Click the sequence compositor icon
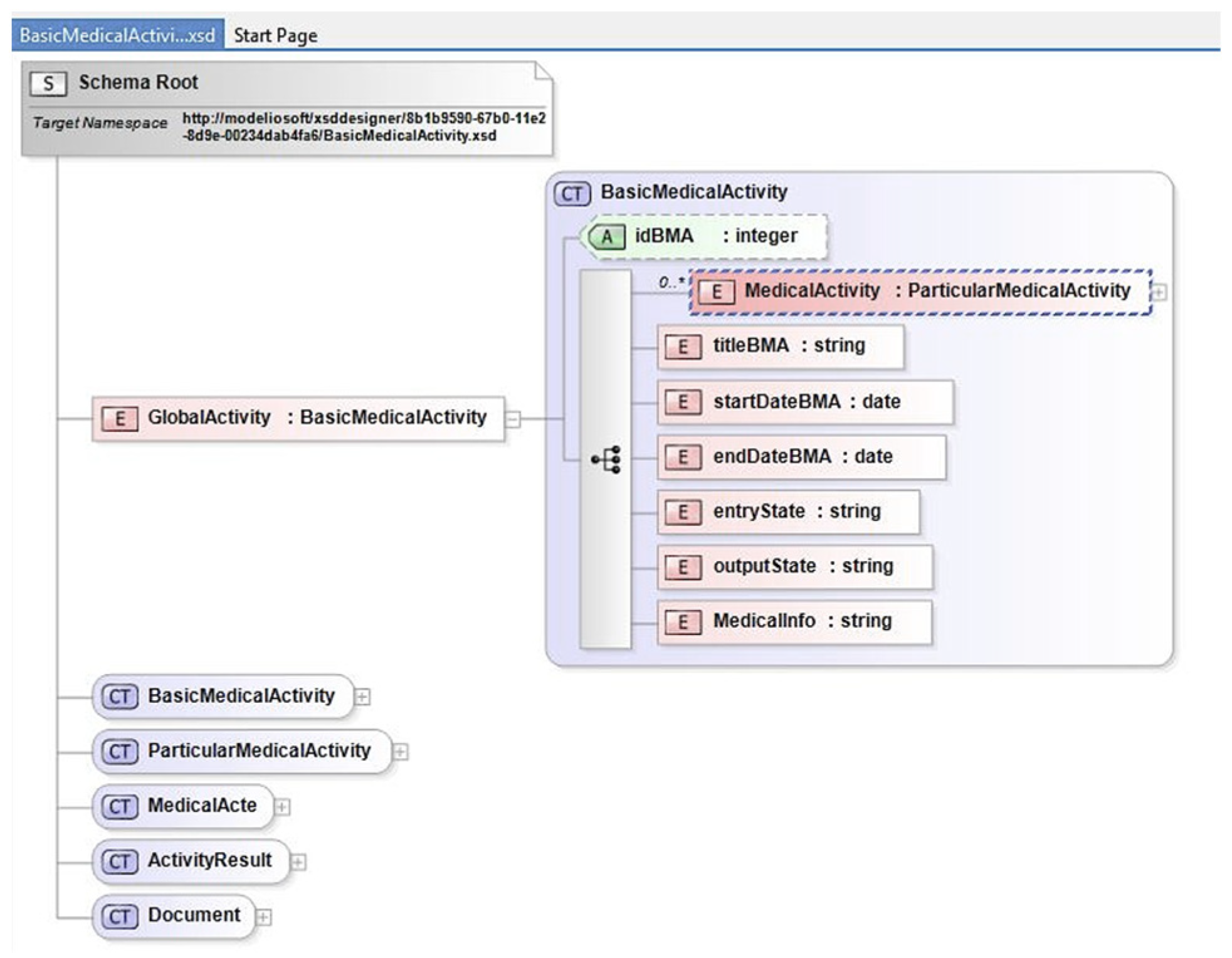The height and width of the screenshot is (958, 1232). tap(606, 460)
